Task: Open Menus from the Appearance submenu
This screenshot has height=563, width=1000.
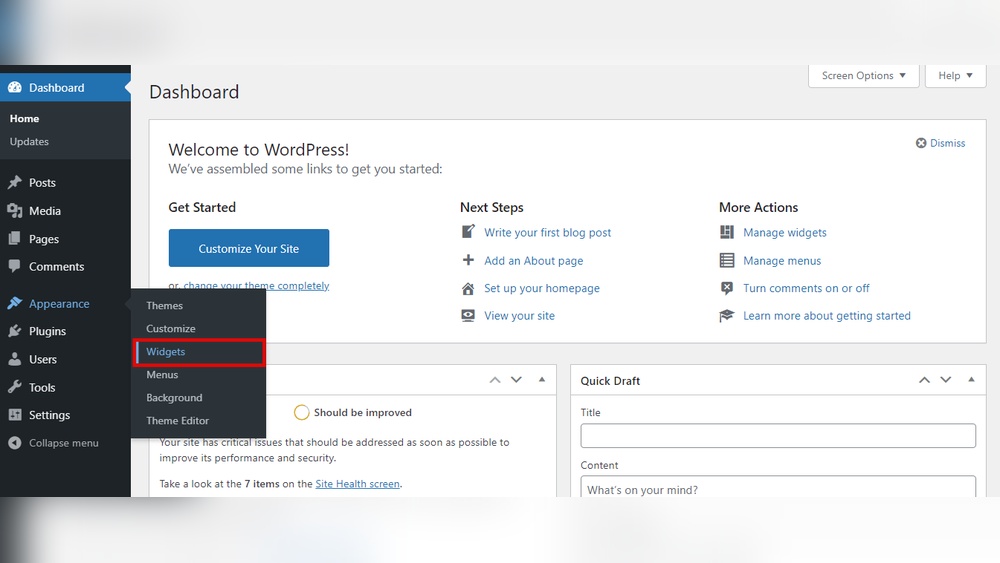Action: 162,374
